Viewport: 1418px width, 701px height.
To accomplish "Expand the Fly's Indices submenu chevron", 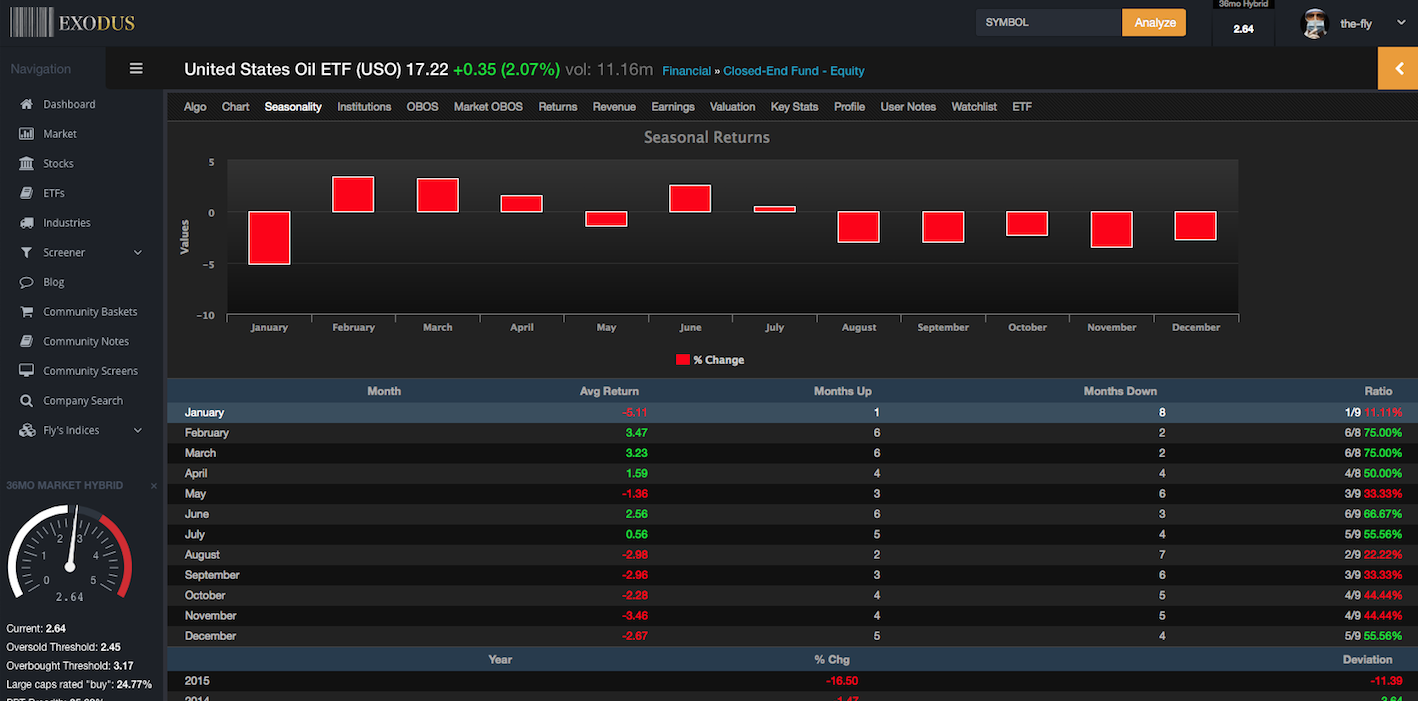I will click(138, 431).
